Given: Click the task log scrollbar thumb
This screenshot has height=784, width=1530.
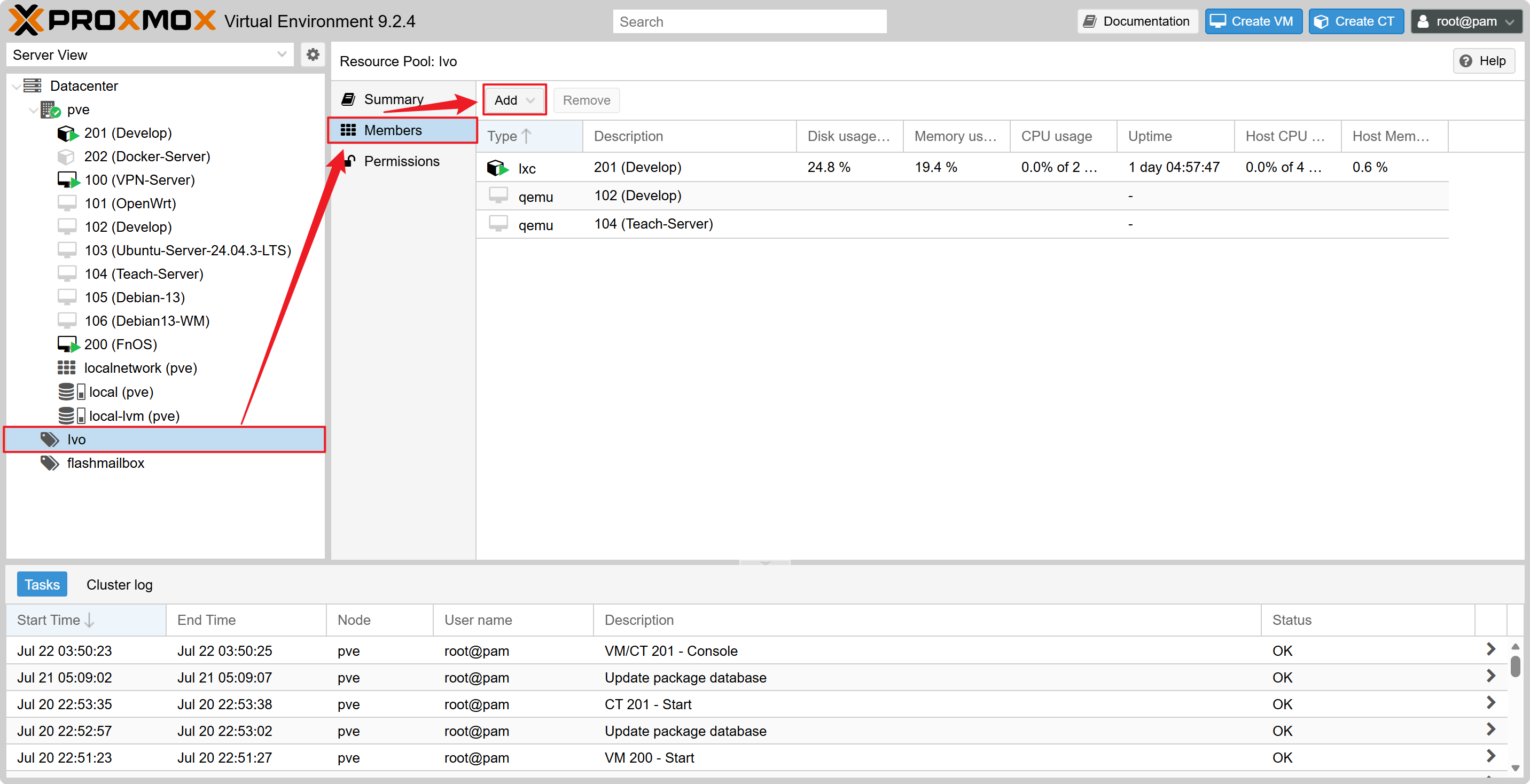Looking at the screenshot, I should click(1516, 665).
